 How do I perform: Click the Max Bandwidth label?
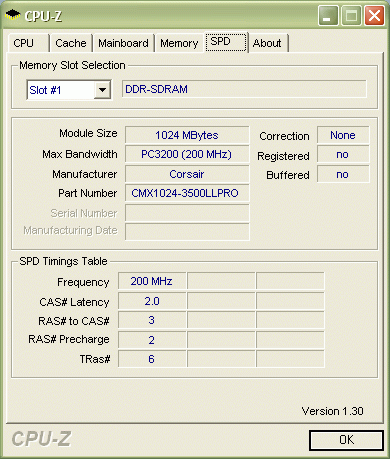(x=80, y=154)
